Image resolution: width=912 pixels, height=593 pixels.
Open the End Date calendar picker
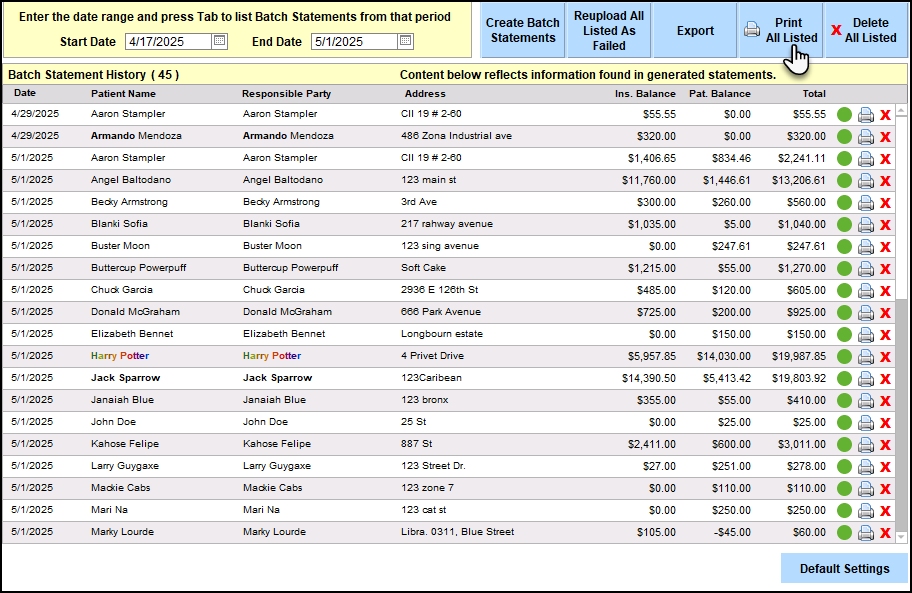(405, 42)
